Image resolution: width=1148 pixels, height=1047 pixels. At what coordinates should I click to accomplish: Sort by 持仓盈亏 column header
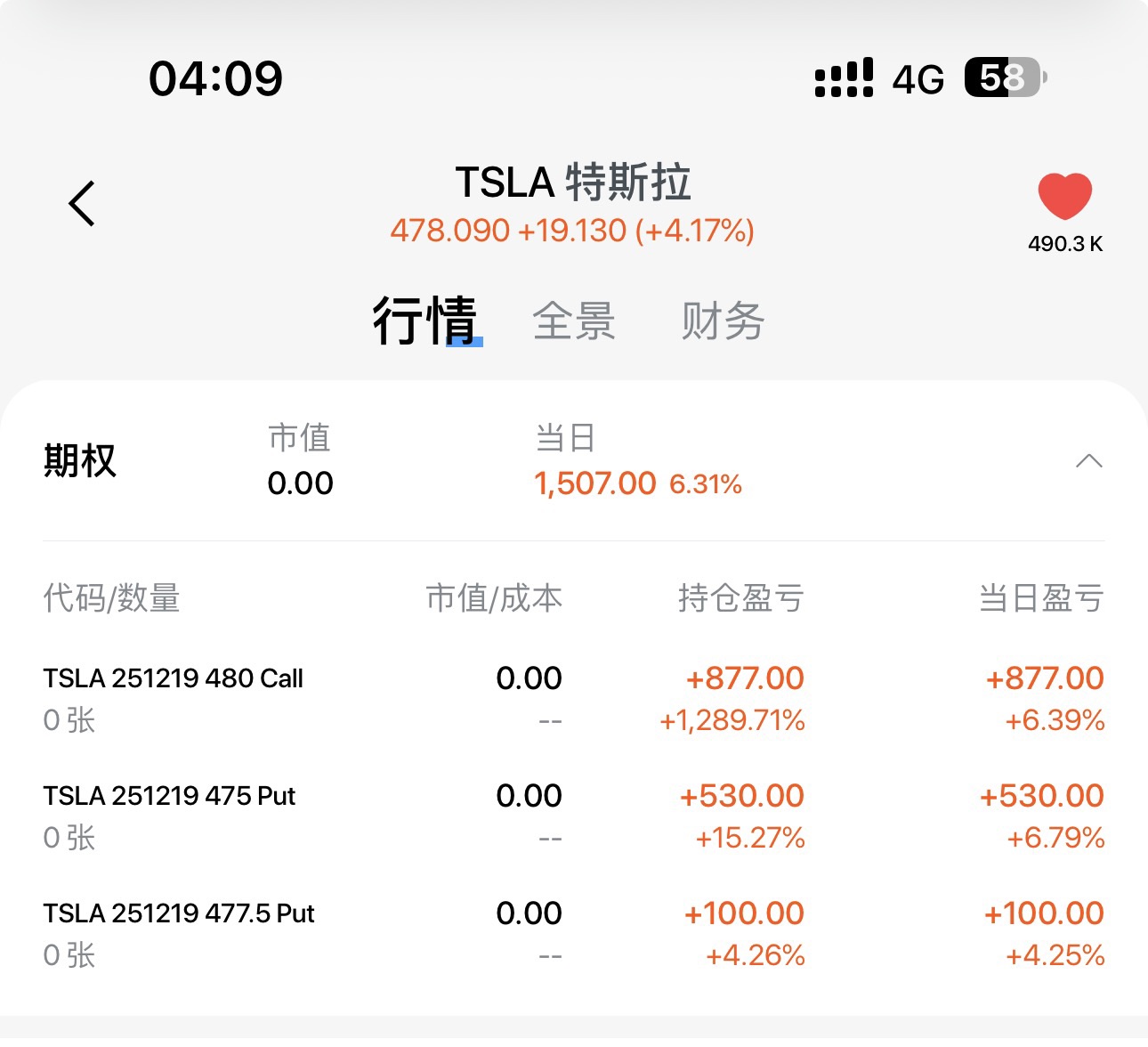click(x=740, y=598)
